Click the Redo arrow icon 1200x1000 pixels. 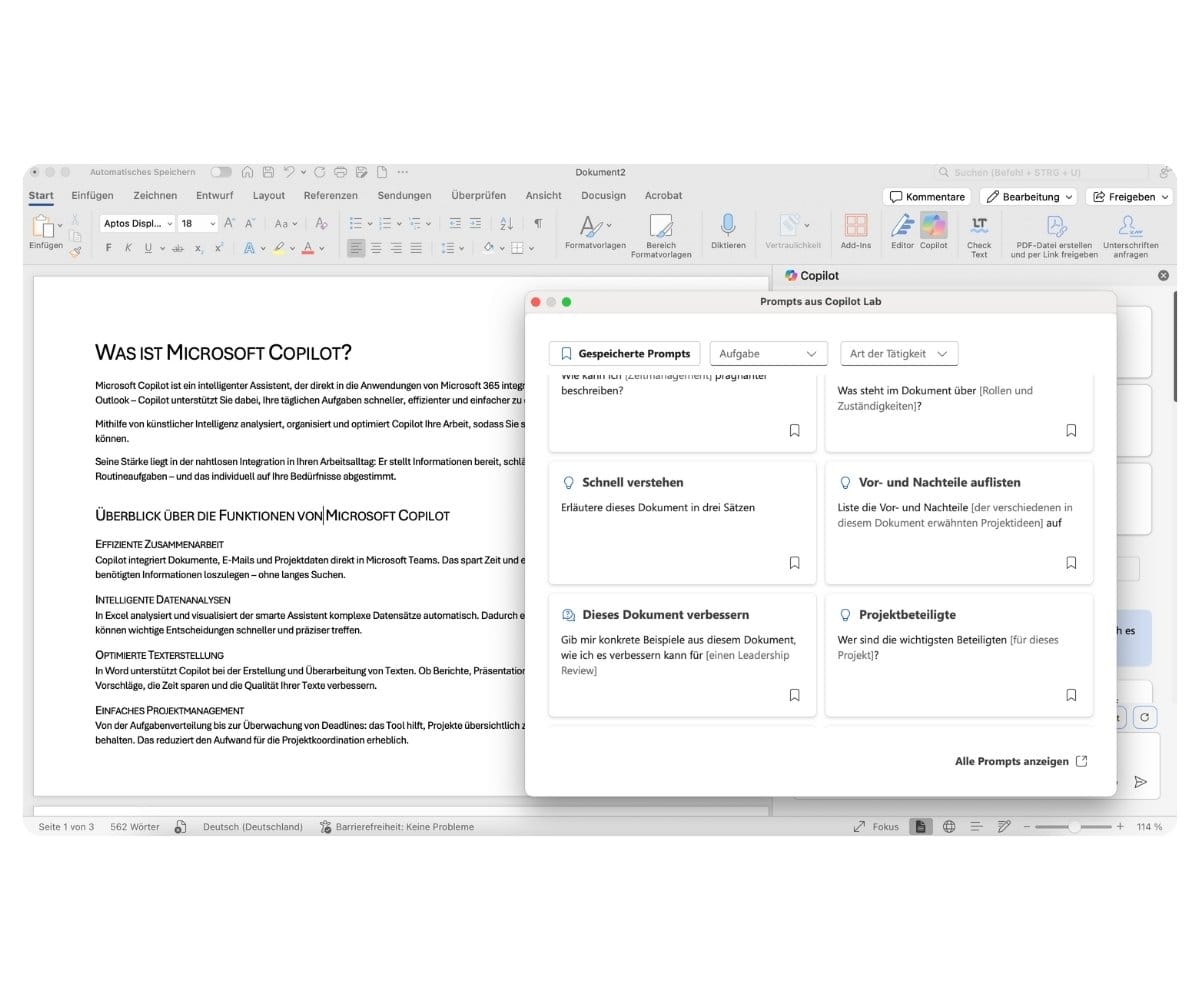pos(320,172)
